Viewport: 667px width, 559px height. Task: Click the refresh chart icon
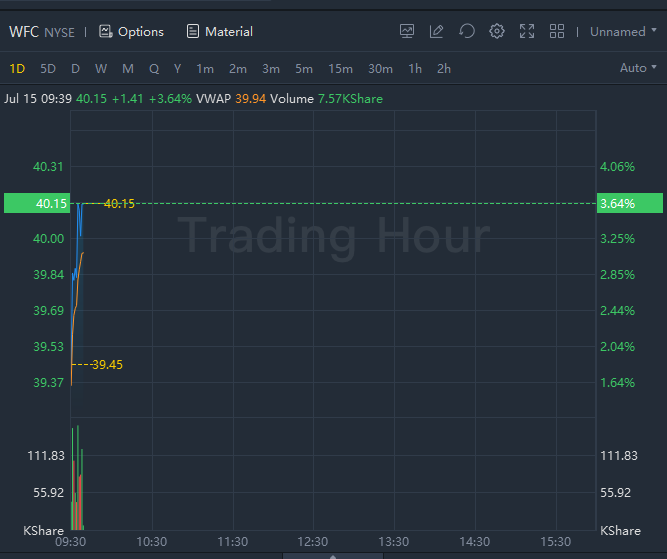(x=467, y=32)
